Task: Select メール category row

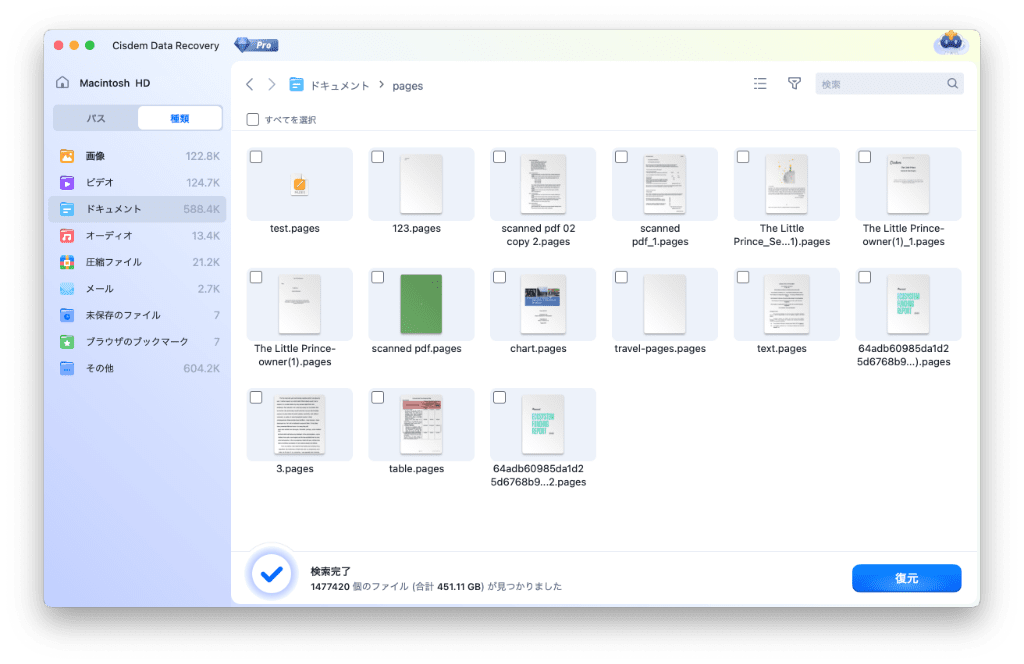Action: pos(137,289)
